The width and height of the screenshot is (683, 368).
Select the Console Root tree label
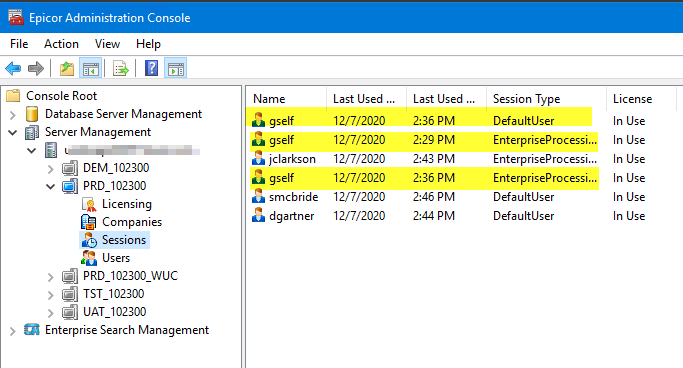(x=61, y=95)
